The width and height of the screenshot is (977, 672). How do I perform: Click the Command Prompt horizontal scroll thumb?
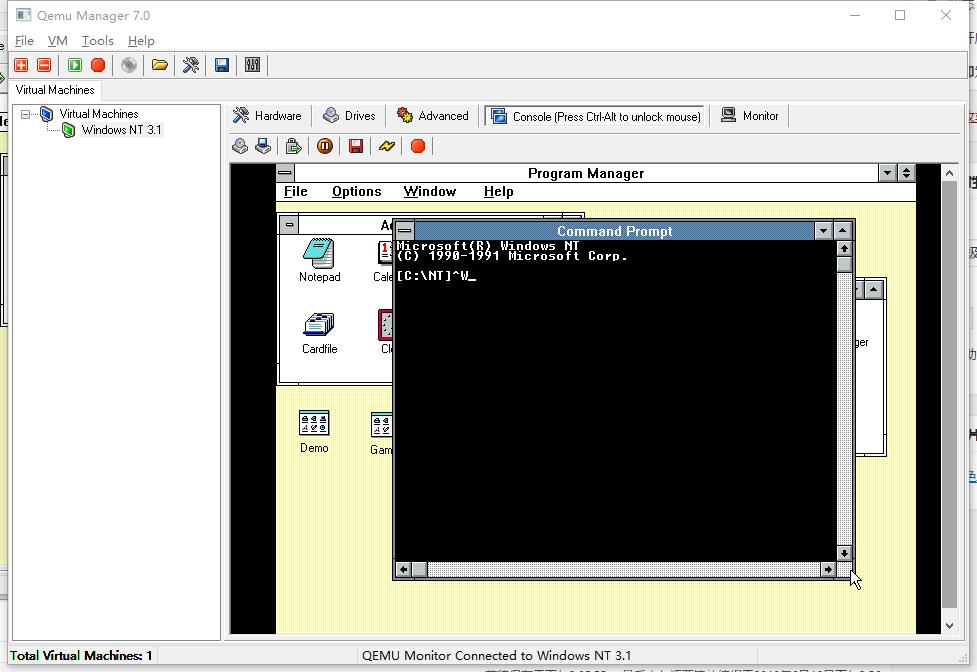[x=419, y=569]
